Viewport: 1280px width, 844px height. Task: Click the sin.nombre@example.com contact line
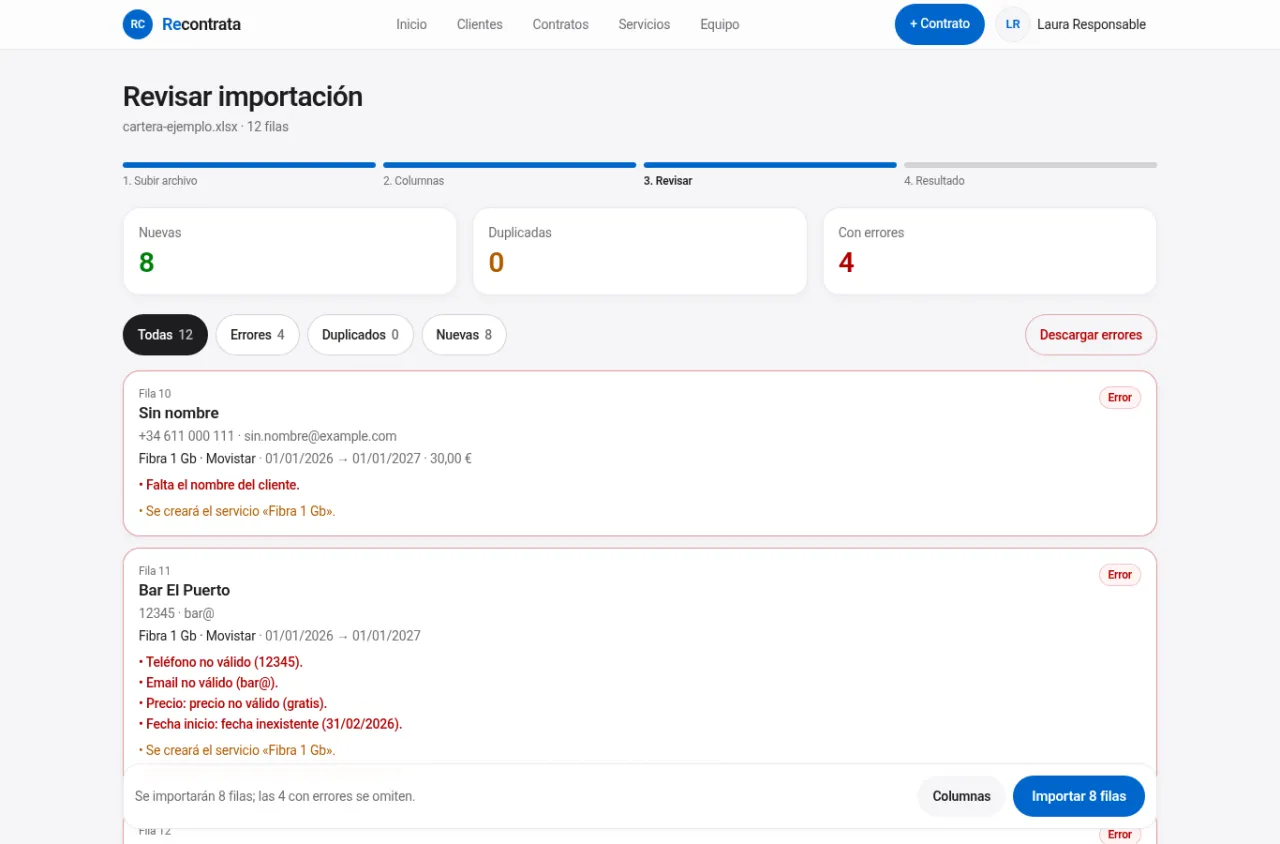point(268,436)
